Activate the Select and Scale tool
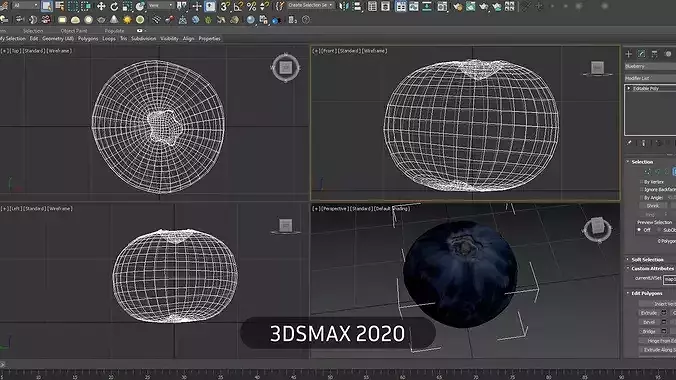 (x=127, y=6)
